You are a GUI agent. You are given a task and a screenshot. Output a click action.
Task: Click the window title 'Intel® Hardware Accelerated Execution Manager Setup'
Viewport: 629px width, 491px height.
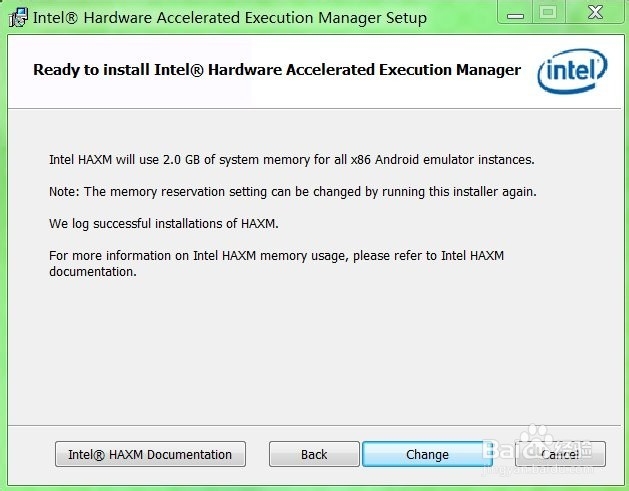pos(230,18)
